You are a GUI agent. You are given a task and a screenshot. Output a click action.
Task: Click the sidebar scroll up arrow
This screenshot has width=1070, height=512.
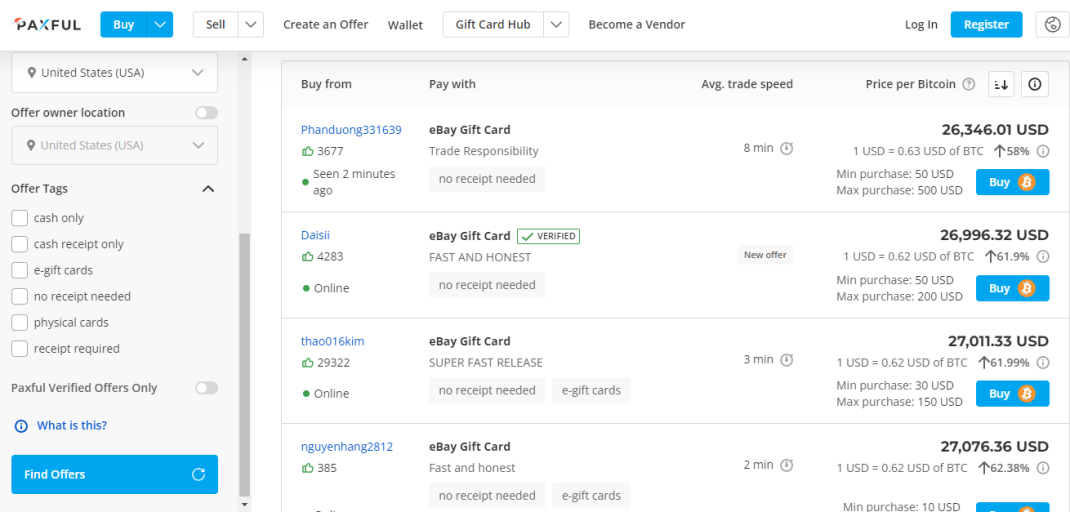click(x=244, y=59)
